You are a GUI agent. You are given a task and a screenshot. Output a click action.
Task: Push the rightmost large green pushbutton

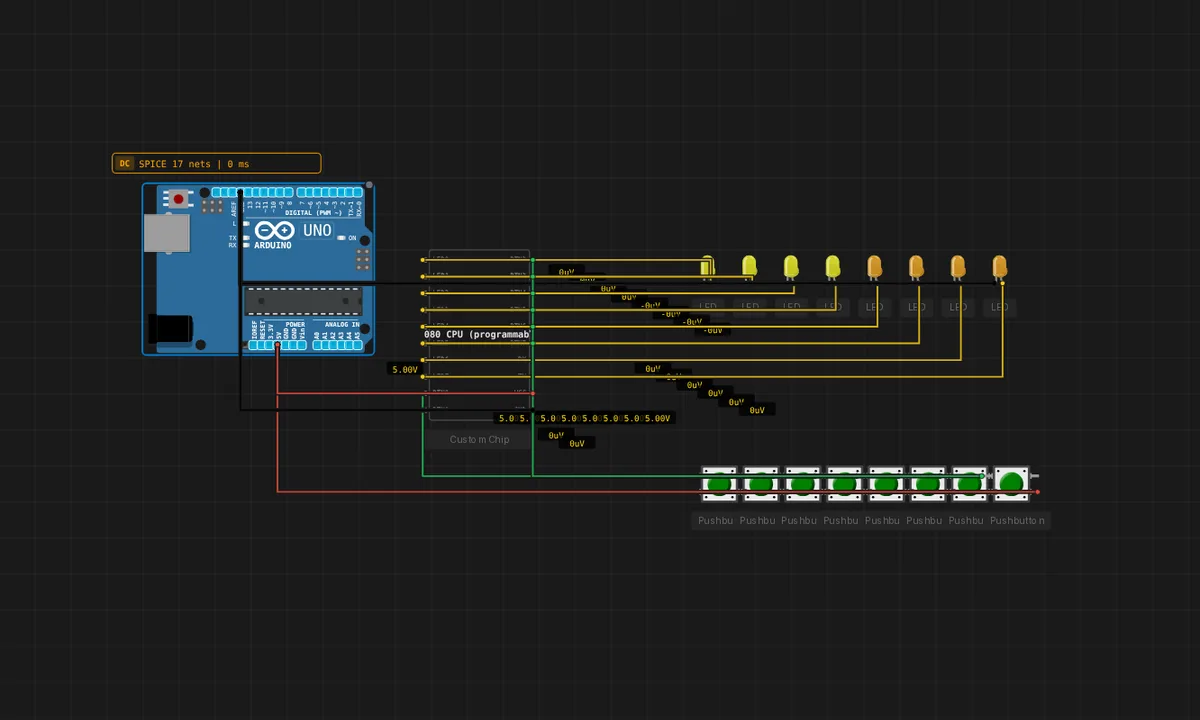coord(1011,483)
